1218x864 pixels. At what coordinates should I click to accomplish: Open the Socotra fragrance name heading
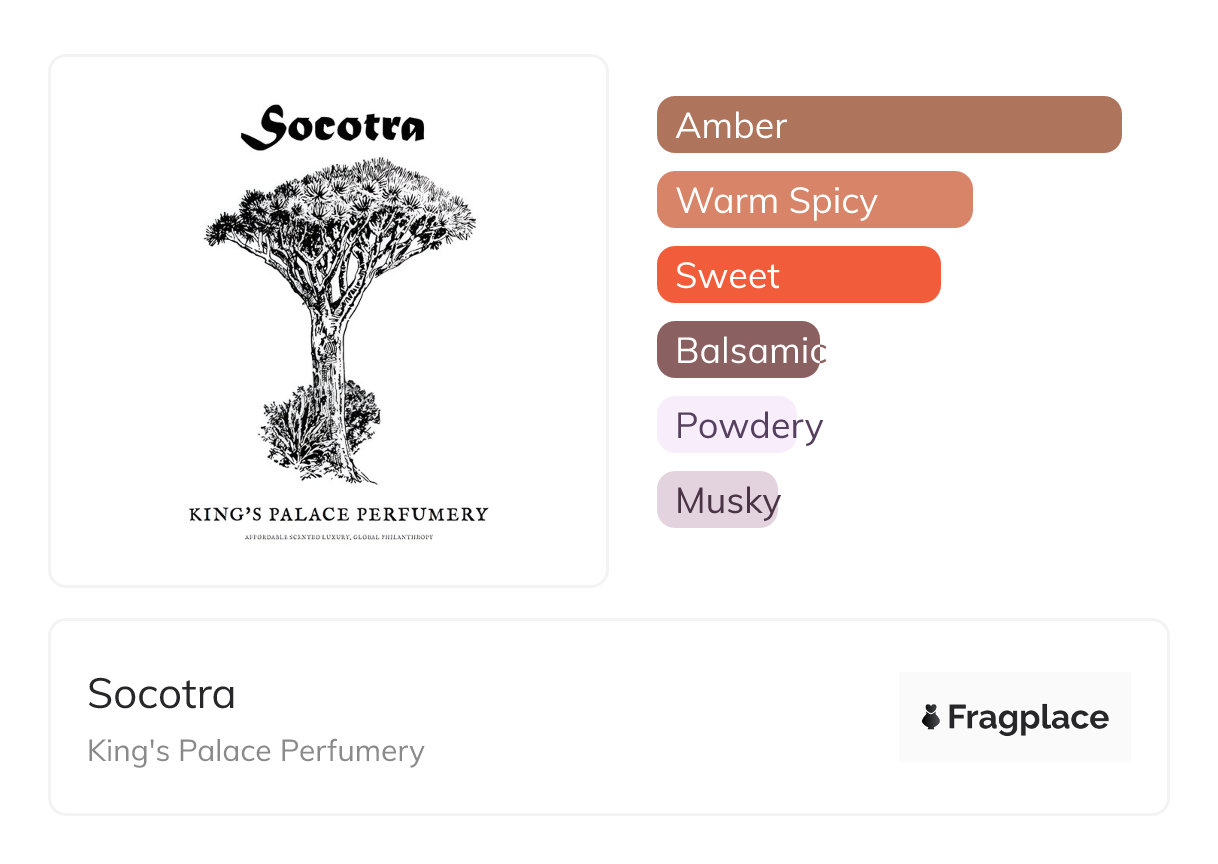tap(162, 694)
